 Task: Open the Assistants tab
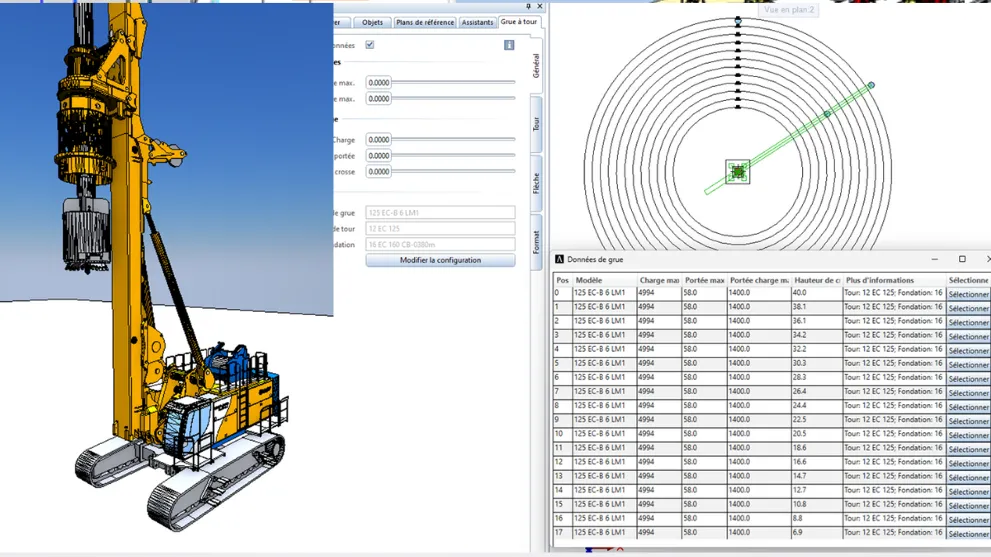pos(477,22)
